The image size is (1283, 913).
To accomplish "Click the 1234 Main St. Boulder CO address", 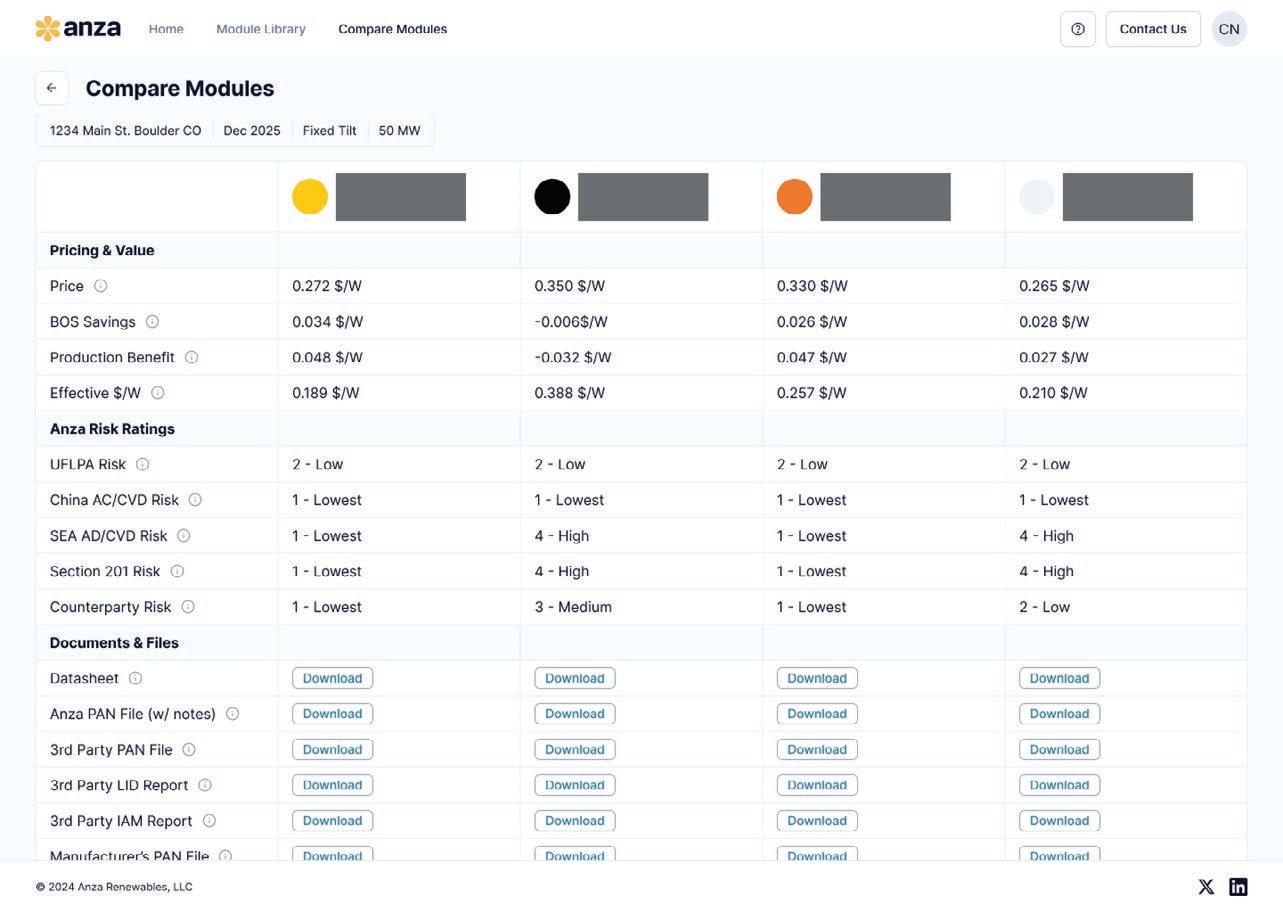I will tap(126, 131).
